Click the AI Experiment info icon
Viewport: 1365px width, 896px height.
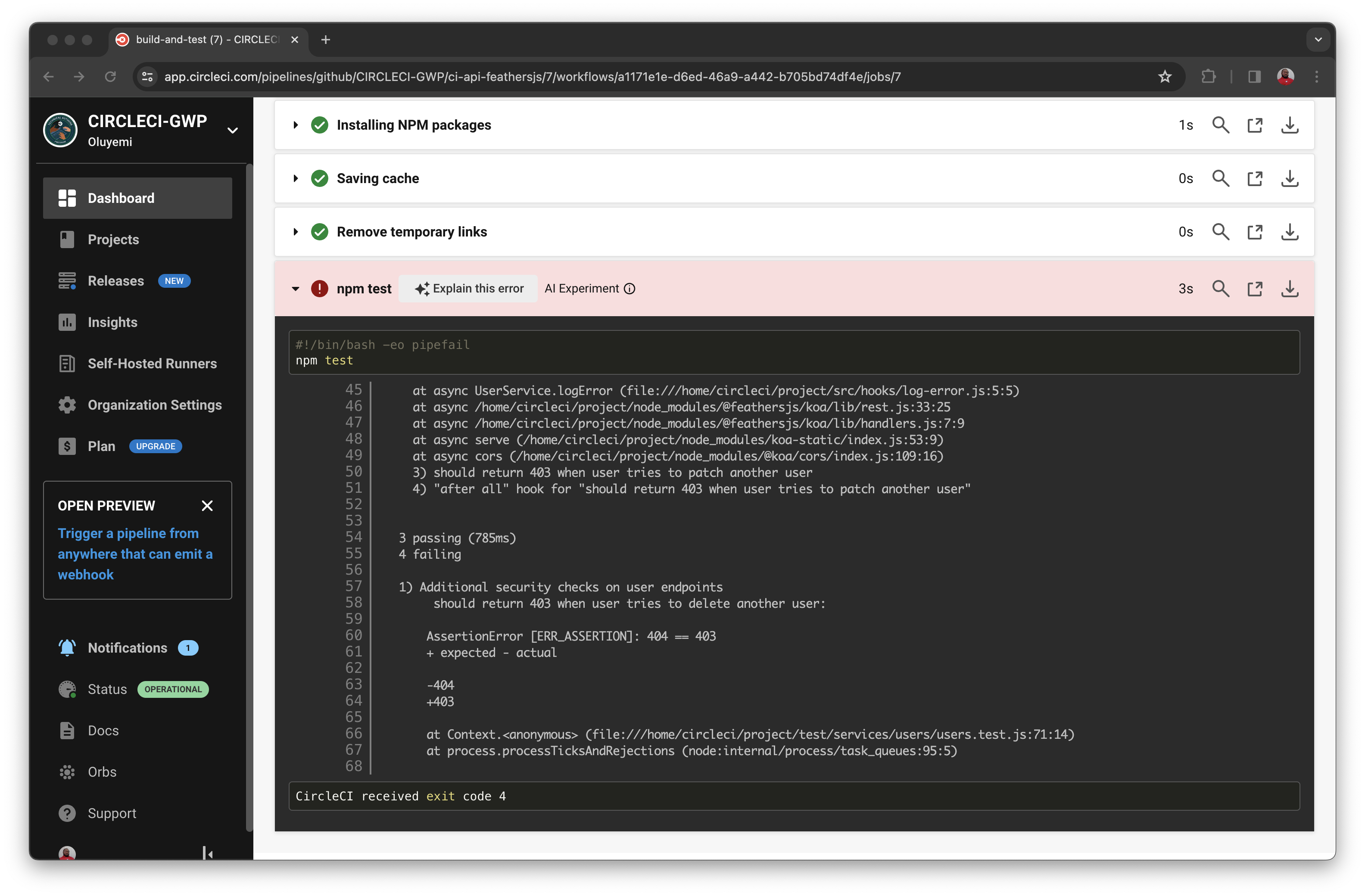click(x=629, y=288)
